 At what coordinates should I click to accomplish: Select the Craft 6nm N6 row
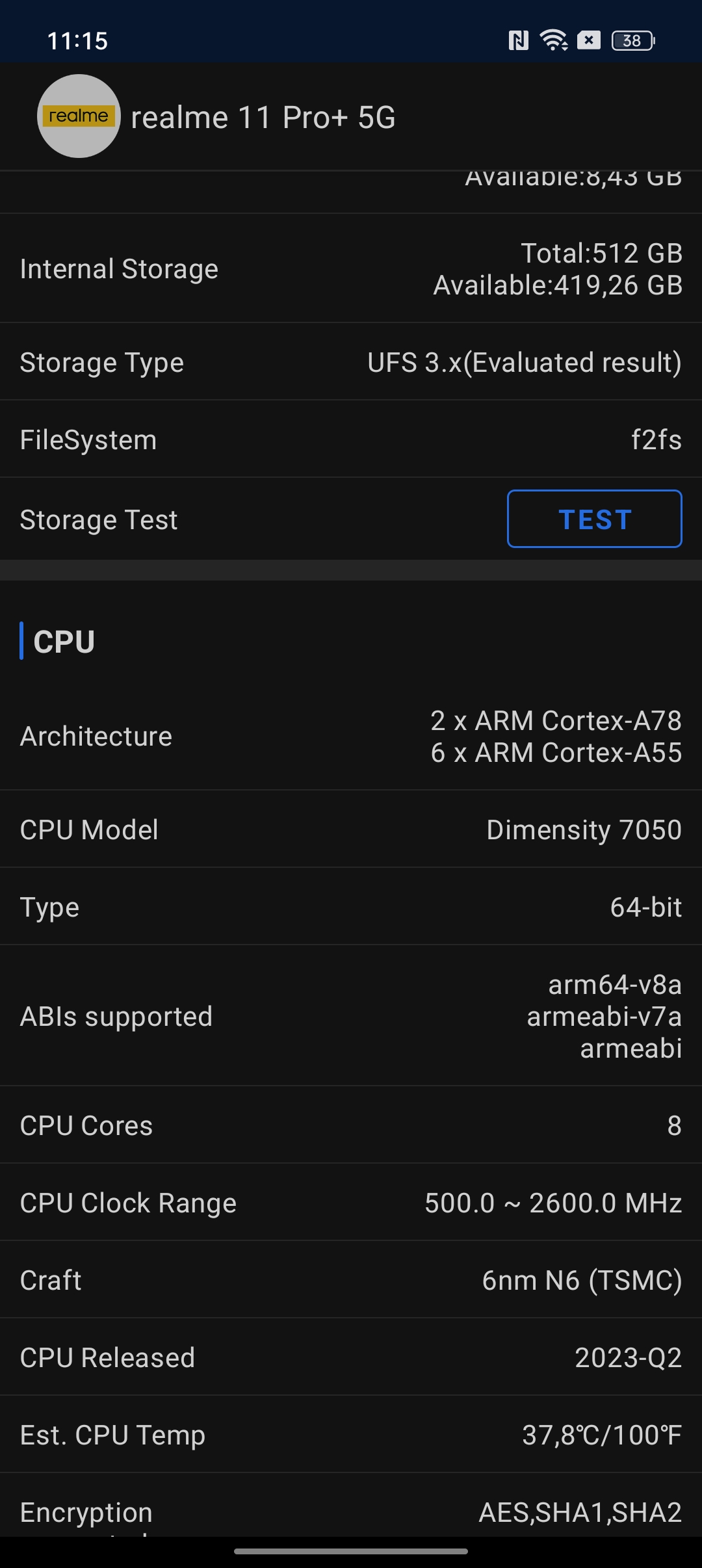(x=351, y=1280)
